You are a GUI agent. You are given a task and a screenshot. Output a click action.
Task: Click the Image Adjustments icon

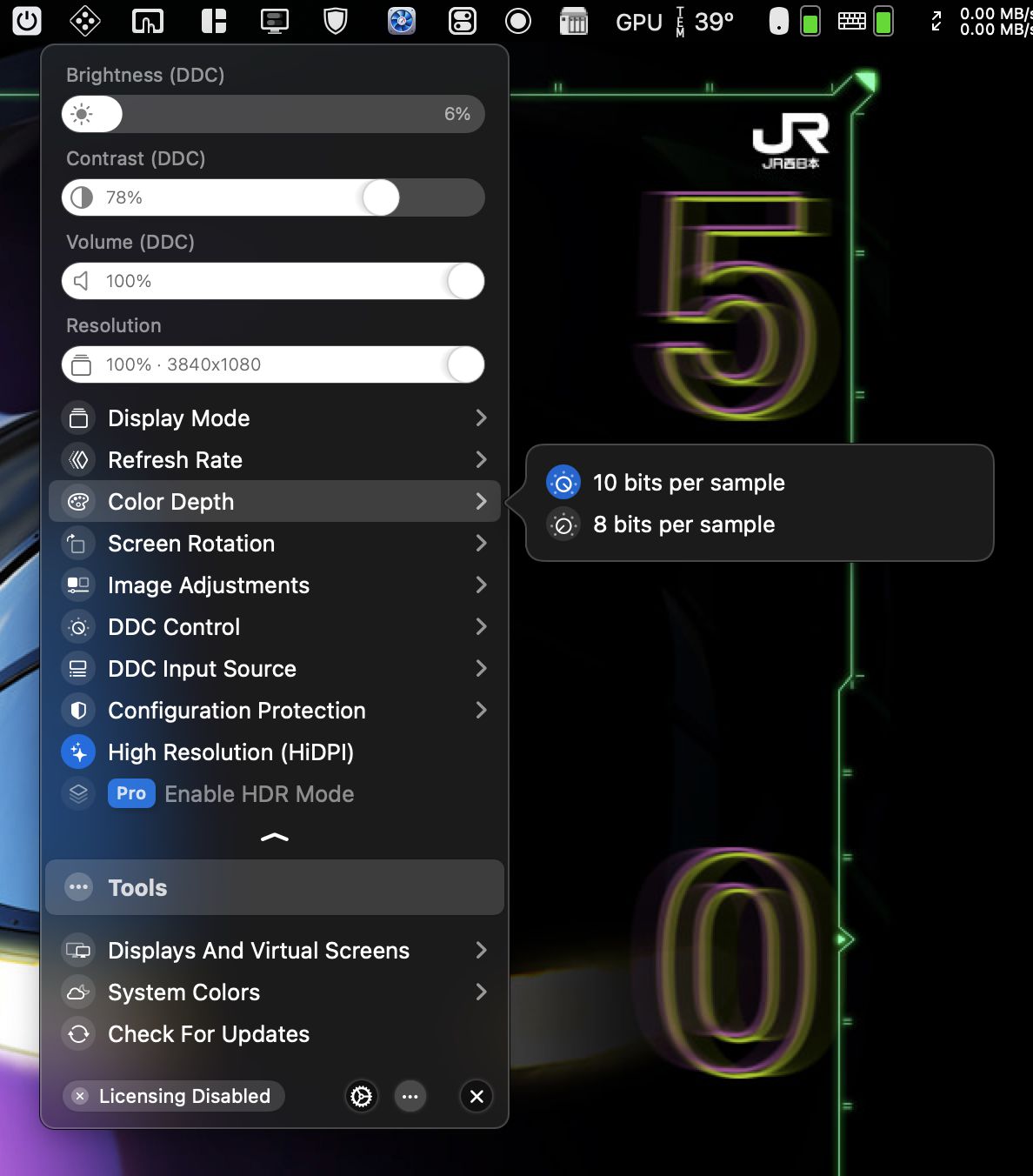click(x=78, y=585)
